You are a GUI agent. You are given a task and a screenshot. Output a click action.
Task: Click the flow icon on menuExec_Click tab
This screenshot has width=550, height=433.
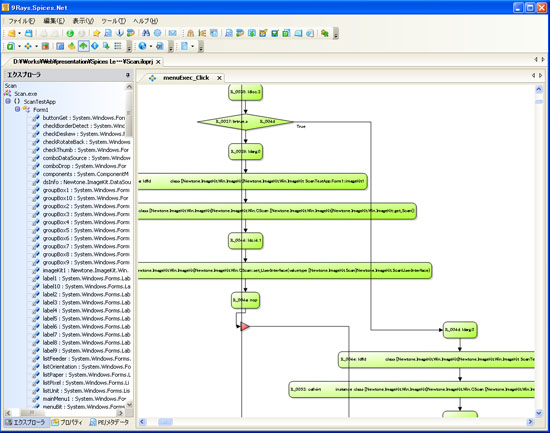click(x=152, y=78)
